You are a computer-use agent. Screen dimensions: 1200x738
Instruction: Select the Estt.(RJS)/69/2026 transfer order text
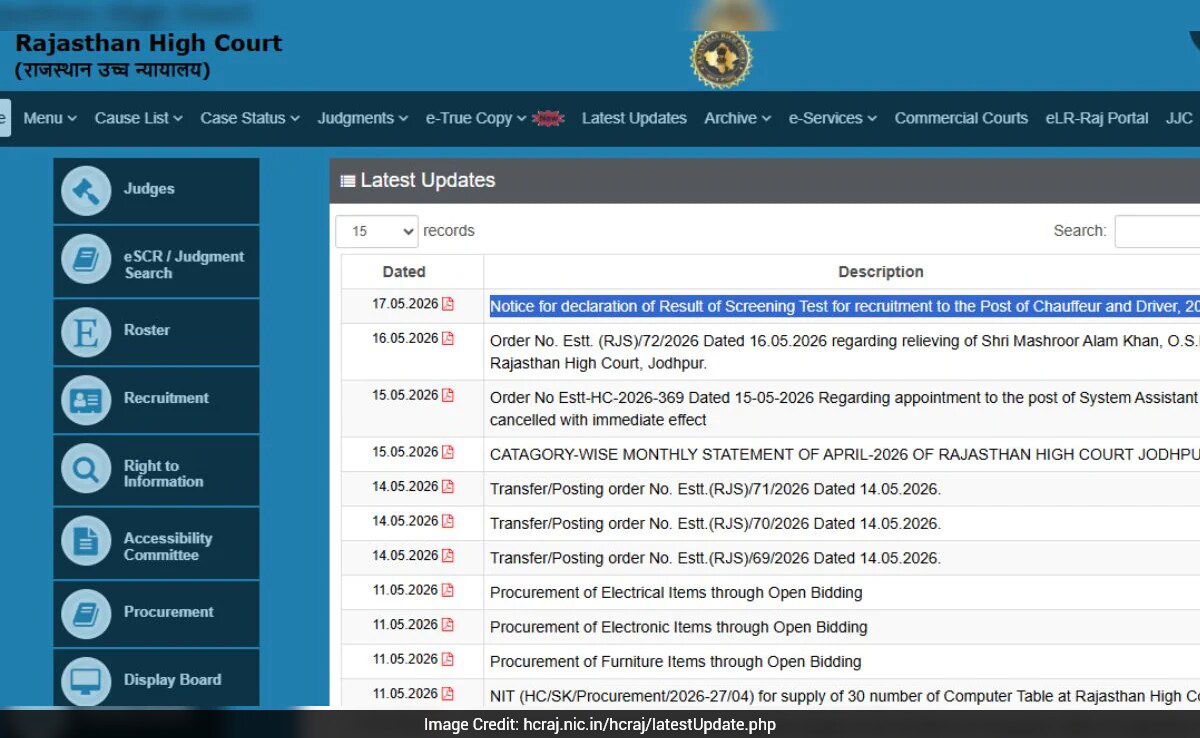click(715, 558)
